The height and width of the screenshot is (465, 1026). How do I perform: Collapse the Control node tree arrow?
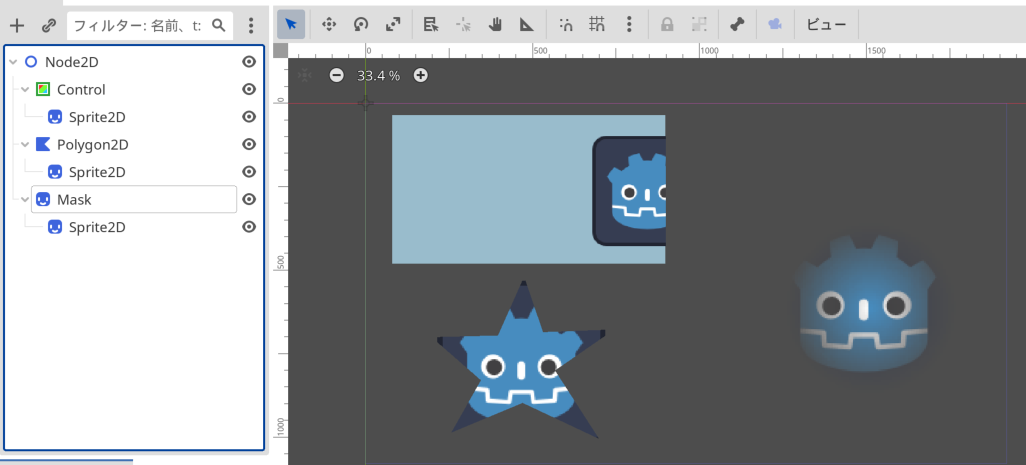[x=25, y=90]
